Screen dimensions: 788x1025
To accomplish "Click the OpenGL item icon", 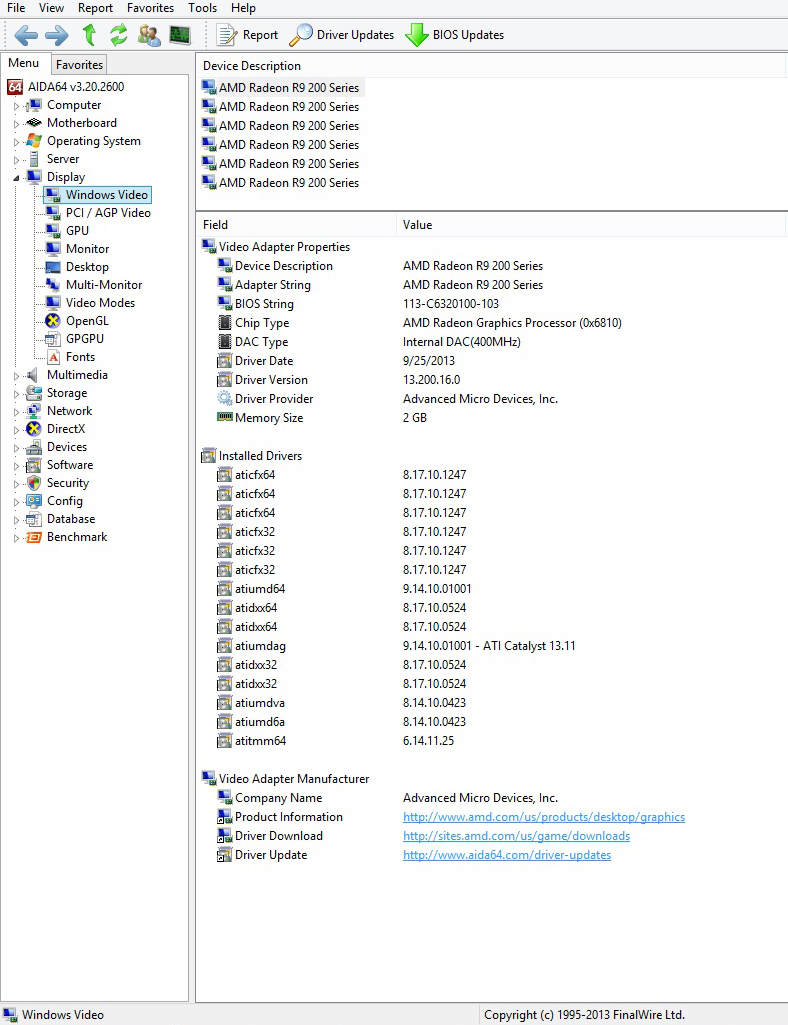I will (x=53, y=320).
